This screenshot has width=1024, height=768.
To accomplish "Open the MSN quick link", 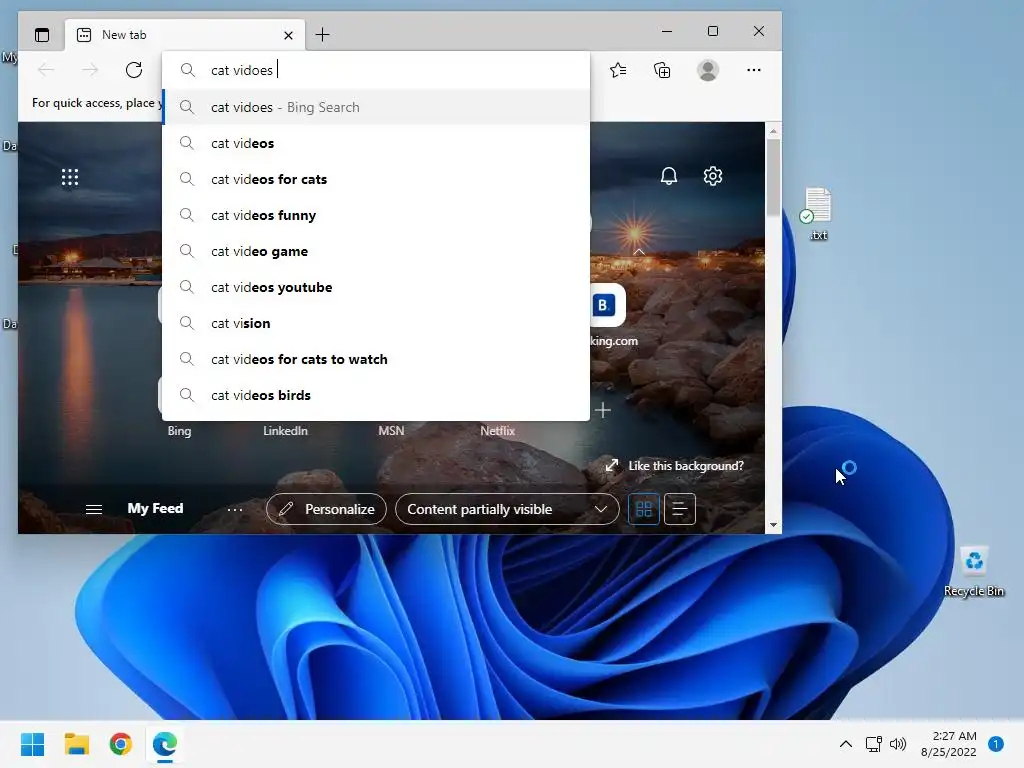I will coord(391,431).
